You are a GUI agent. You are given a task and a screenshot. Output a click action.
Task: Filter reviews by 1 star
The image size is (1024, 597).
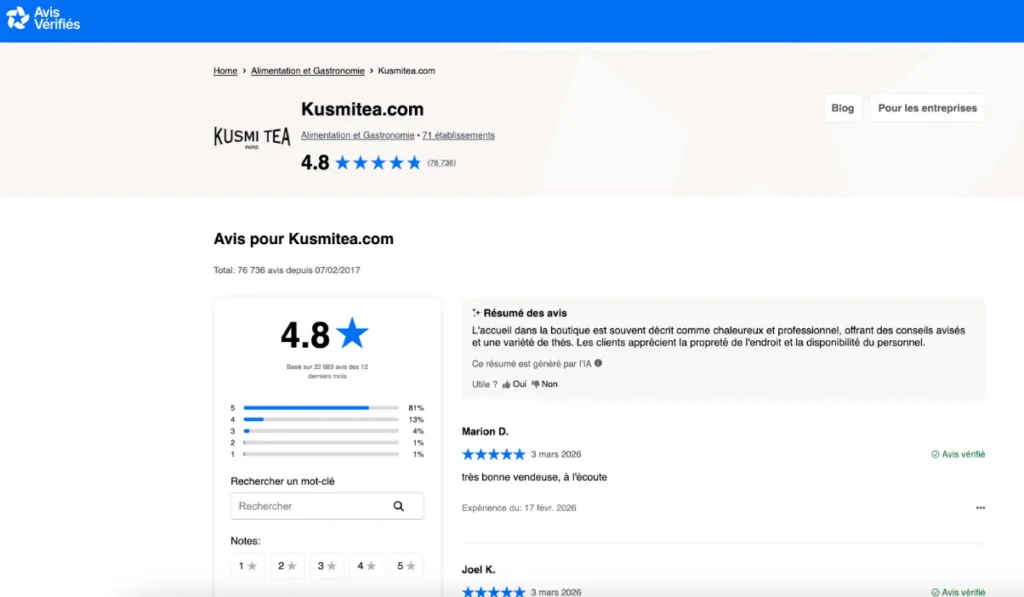(x=247, y=566)
